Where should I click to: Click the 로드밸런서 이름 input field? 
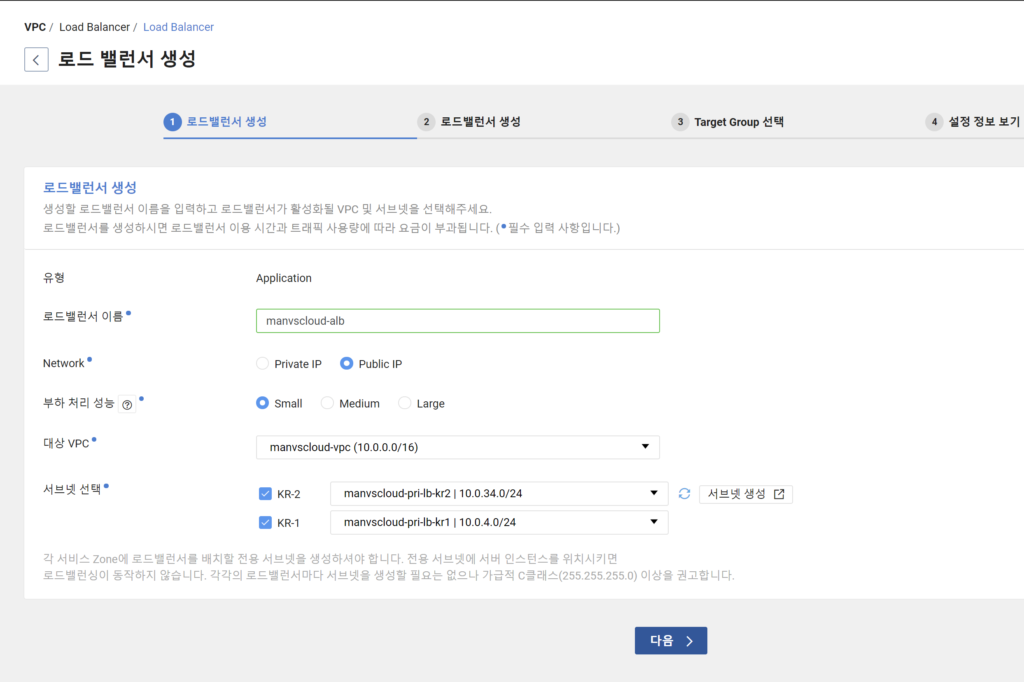[x=456, y=320]
